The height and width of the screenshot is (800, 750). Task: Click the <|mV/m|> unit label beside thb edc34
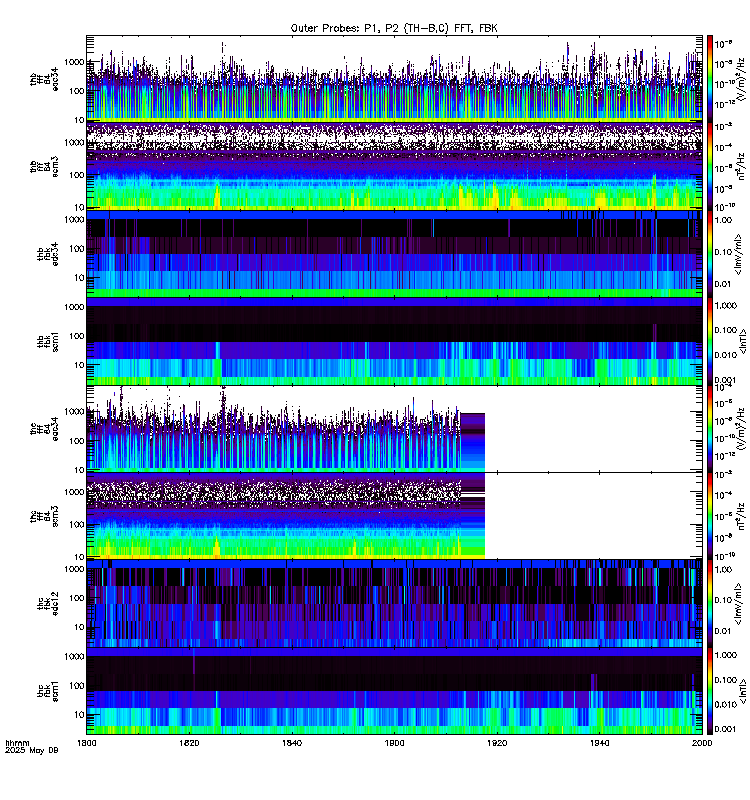pos(739,254)
